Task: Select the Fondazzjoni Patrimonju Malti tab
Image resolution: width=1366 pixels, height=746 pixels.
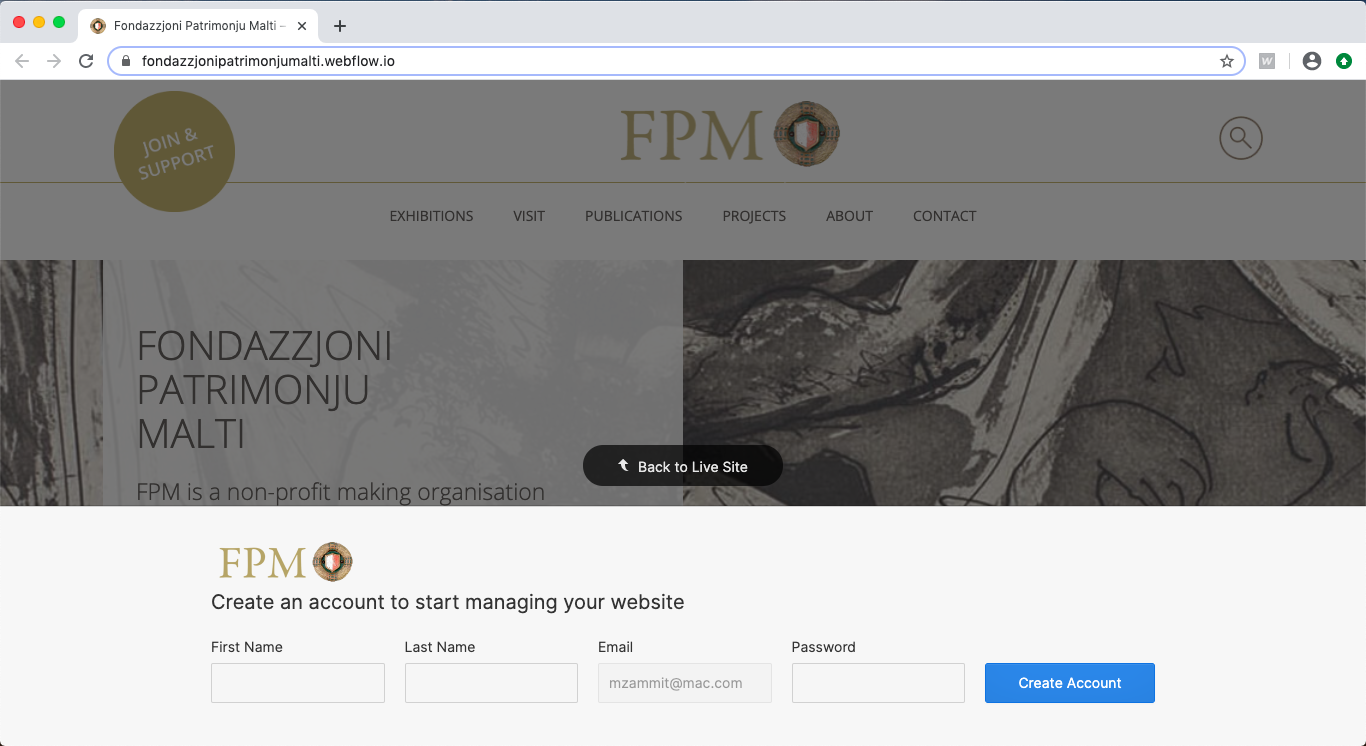Action: point(199,26)
